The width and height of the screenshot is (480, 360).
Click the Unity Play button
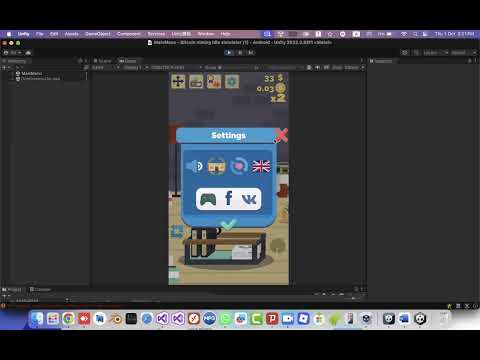229,53
